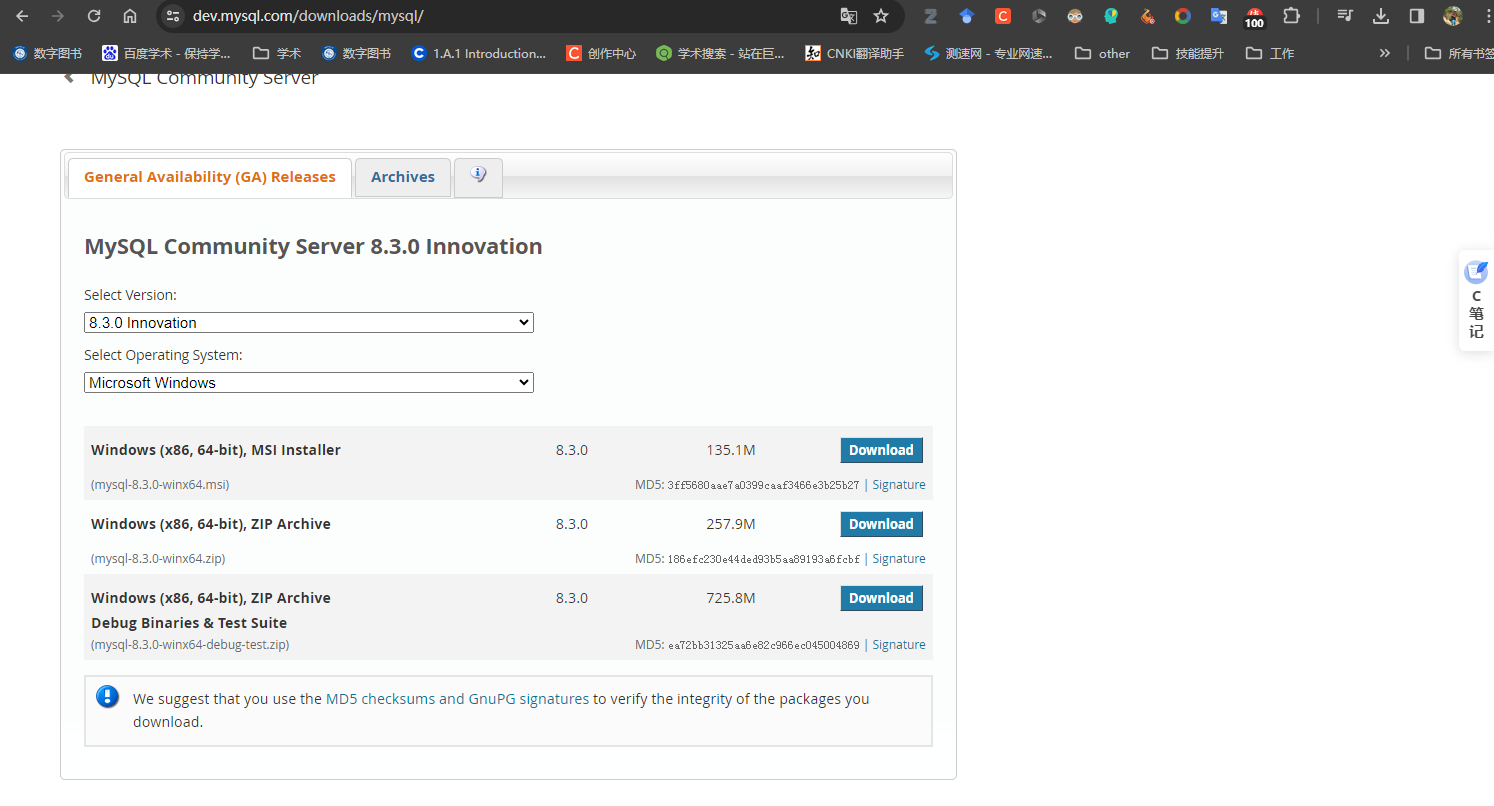Expand the 技能提升 bookmark folder

point(1188,53)
